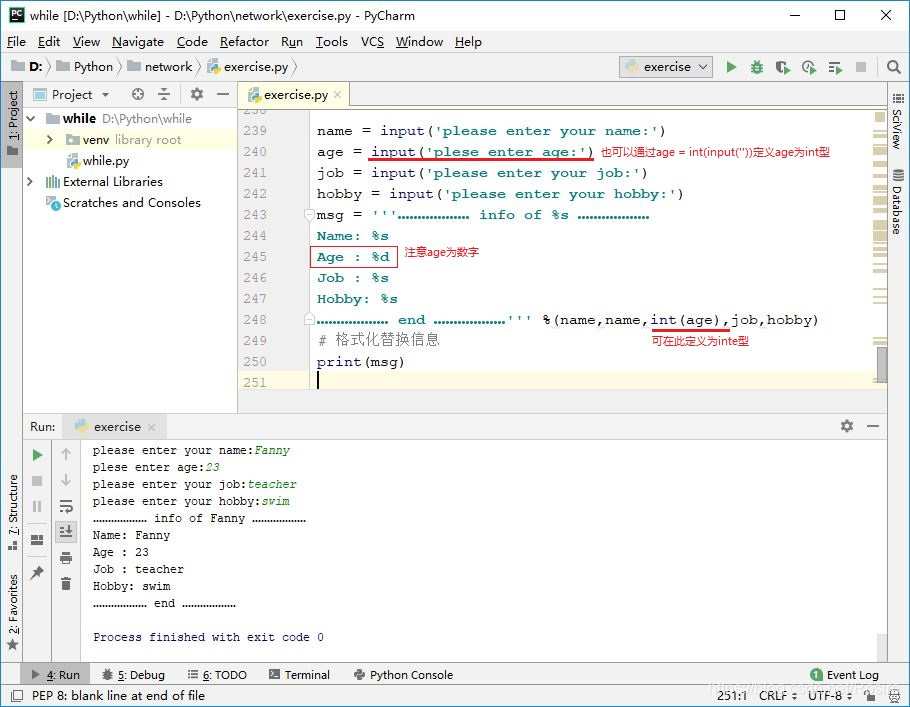Open Project panel settings gear

pyautogui.click(x=197, y=94)
